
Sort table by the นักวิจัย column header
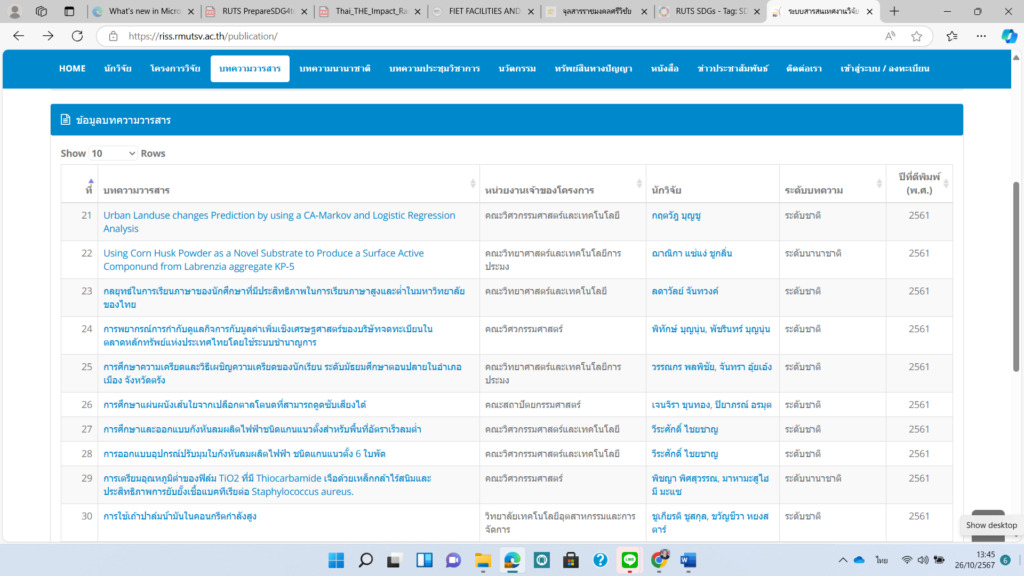tap(710, 190)
